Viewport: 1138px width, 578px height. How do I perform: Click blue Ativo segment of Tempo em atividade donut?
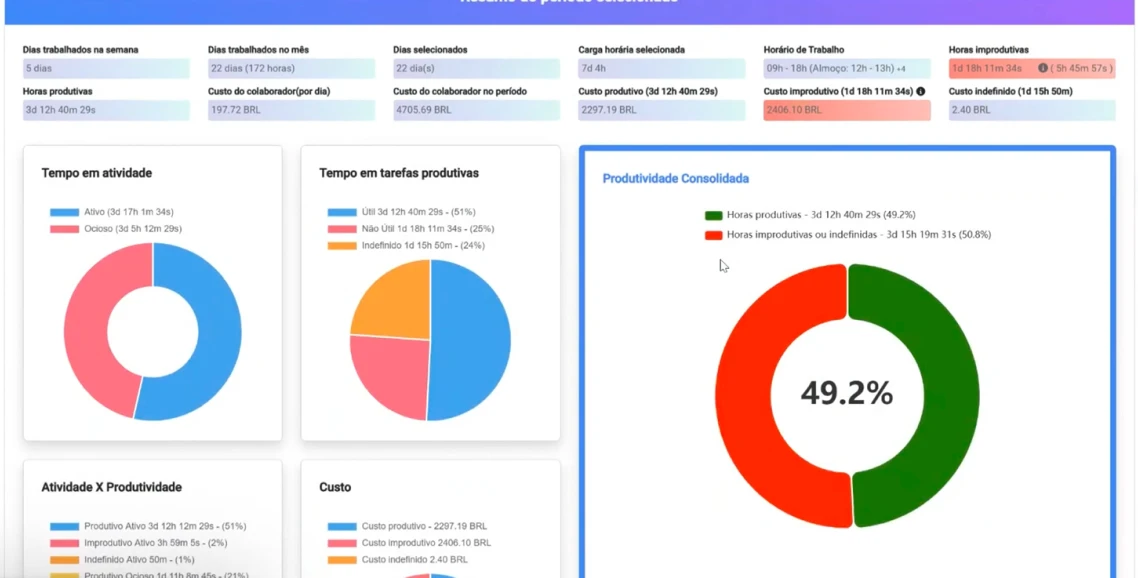pos(220,334)
